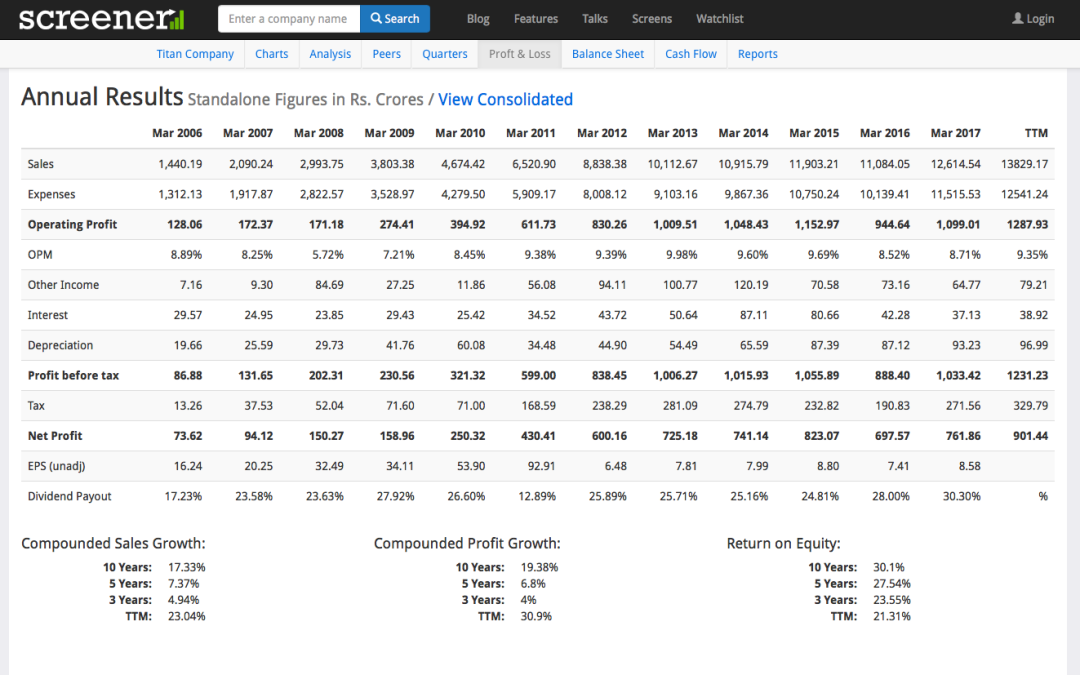Click the Mar 2017 dividend payout 30.30%
Screen dimensions: 1080x675
(962, 497)
